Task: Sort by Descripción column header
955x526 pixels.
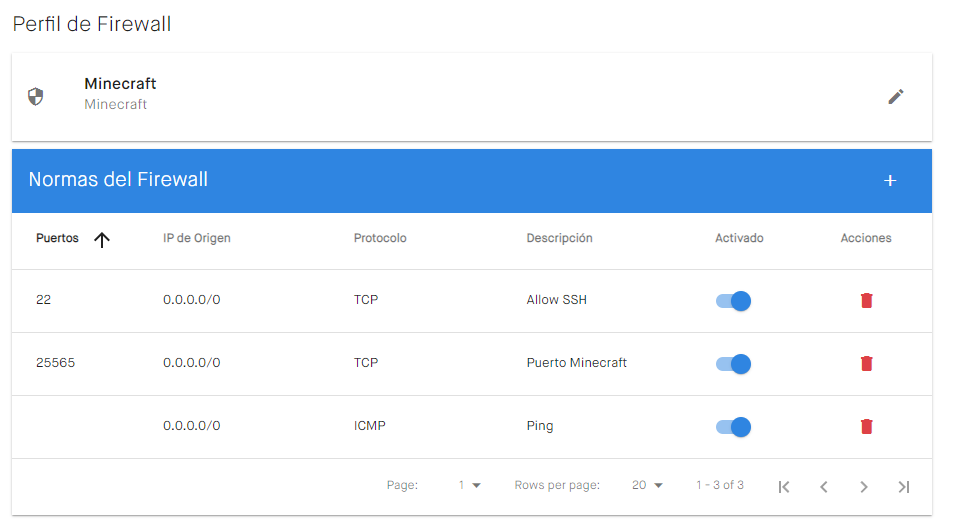Action: click(x=559, y=238)
